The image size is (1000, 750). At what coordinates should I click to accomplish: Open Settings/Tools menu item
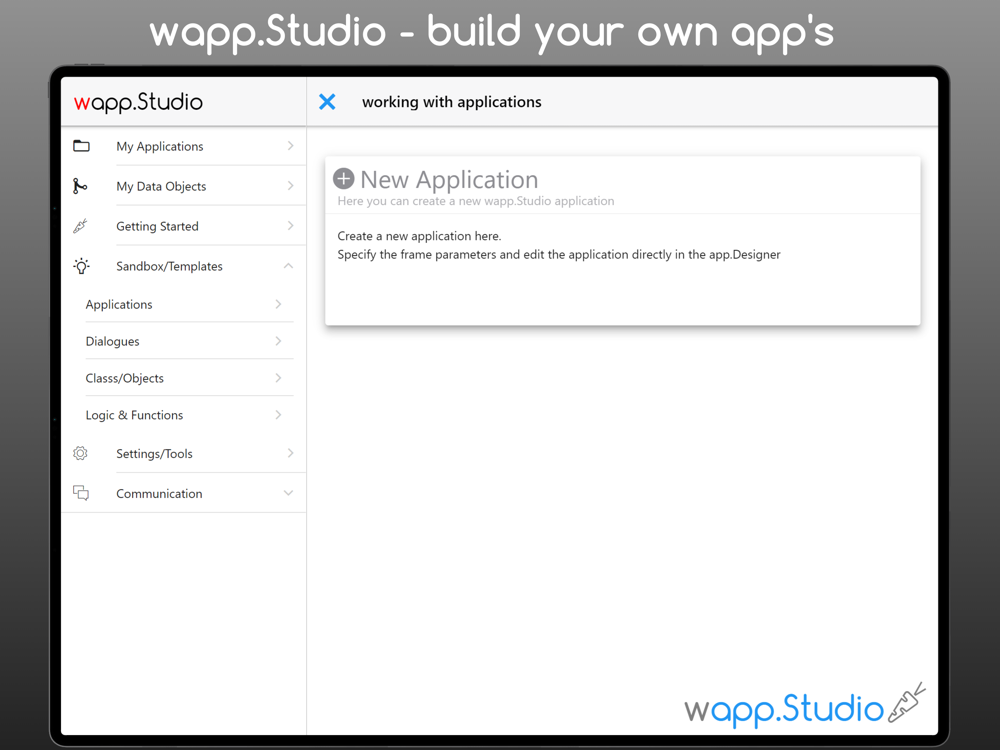[x=184, y=453]
